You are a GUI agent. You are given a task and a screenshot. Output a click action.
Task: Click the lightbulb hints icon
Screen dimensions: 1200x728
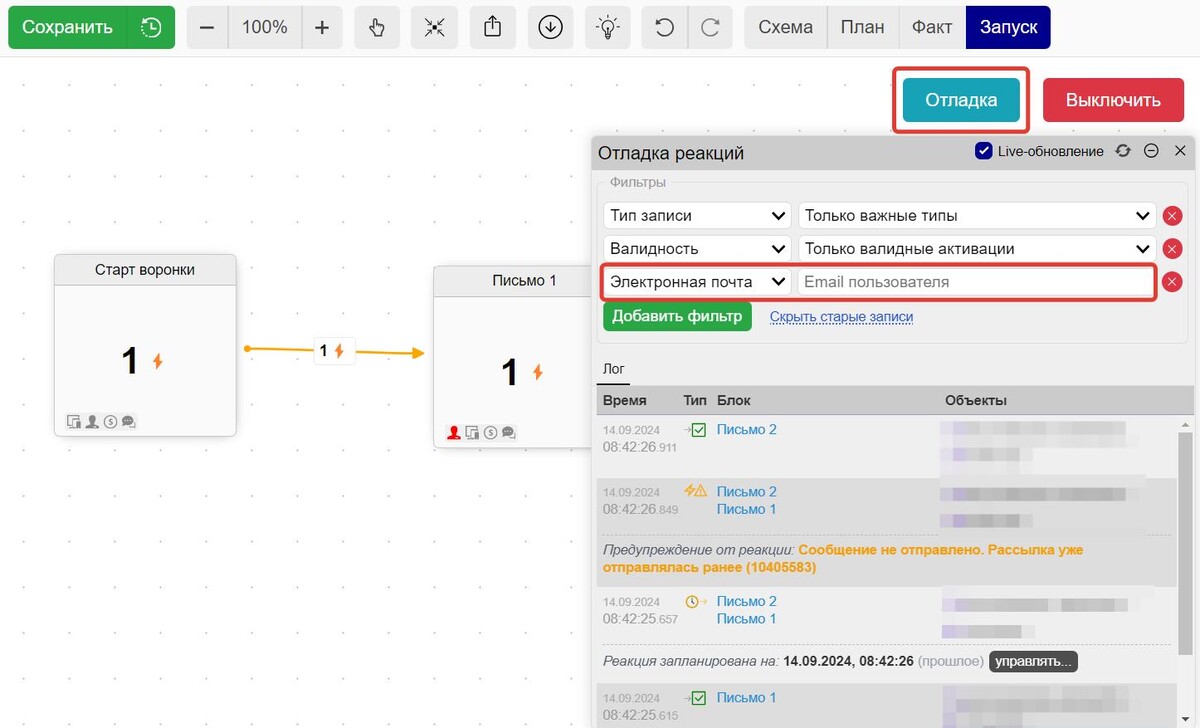click(607, 28)
